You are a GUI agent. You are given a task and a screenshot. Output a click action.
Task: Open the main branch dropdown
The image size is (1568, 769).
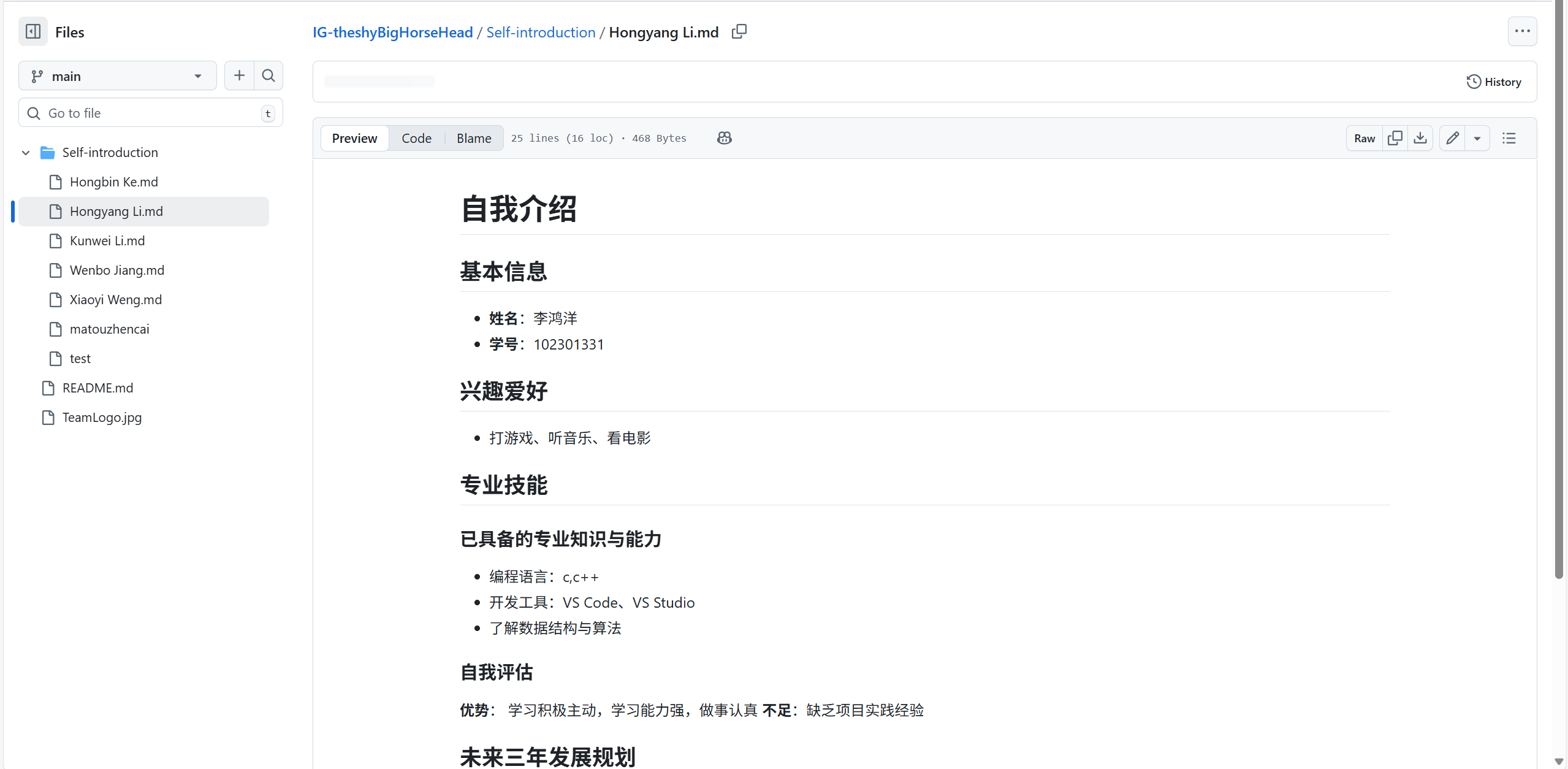pyautogui.click(x=117, y=76)
